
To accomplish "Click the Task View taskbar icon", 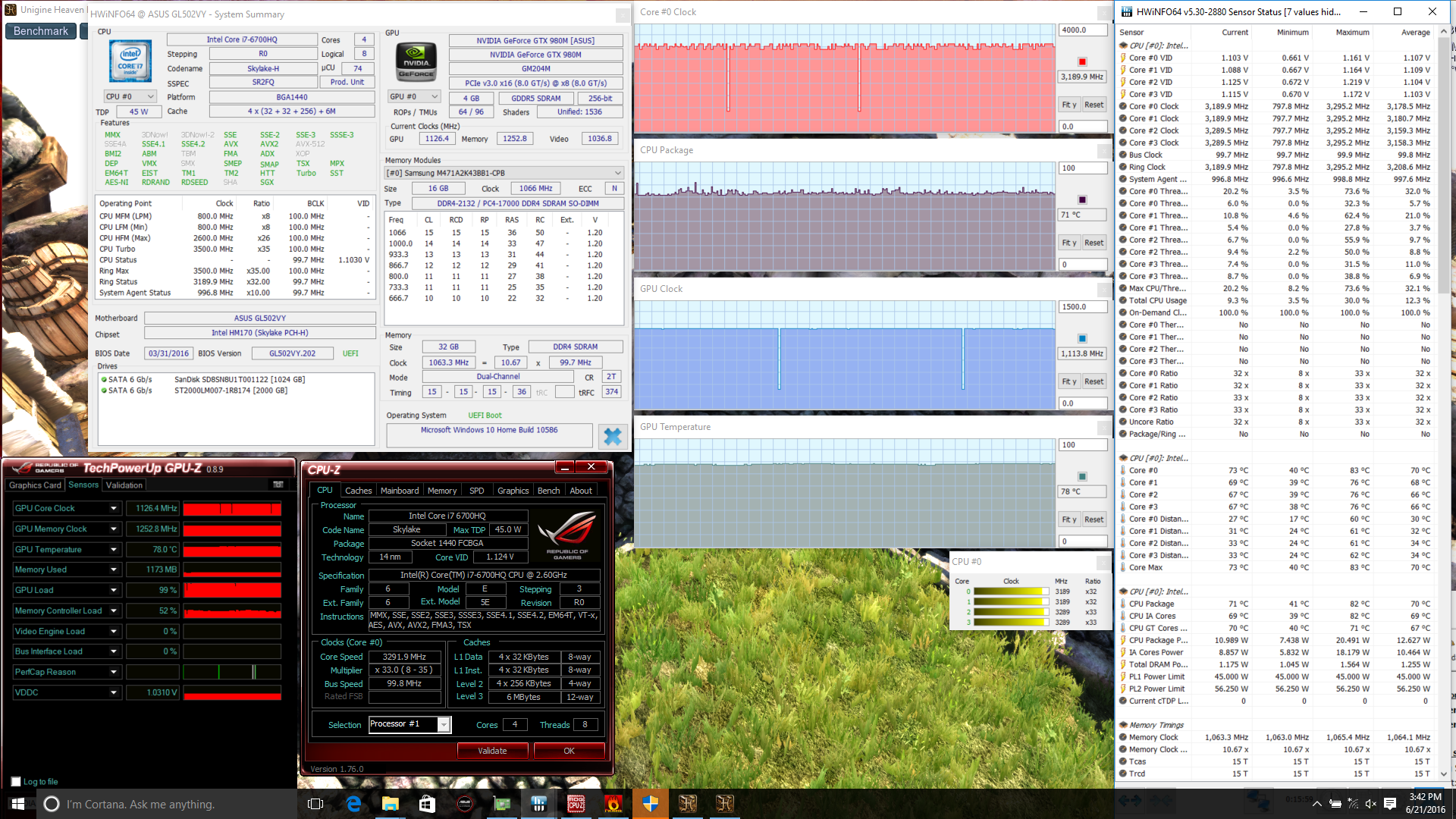I will [316, 804].
